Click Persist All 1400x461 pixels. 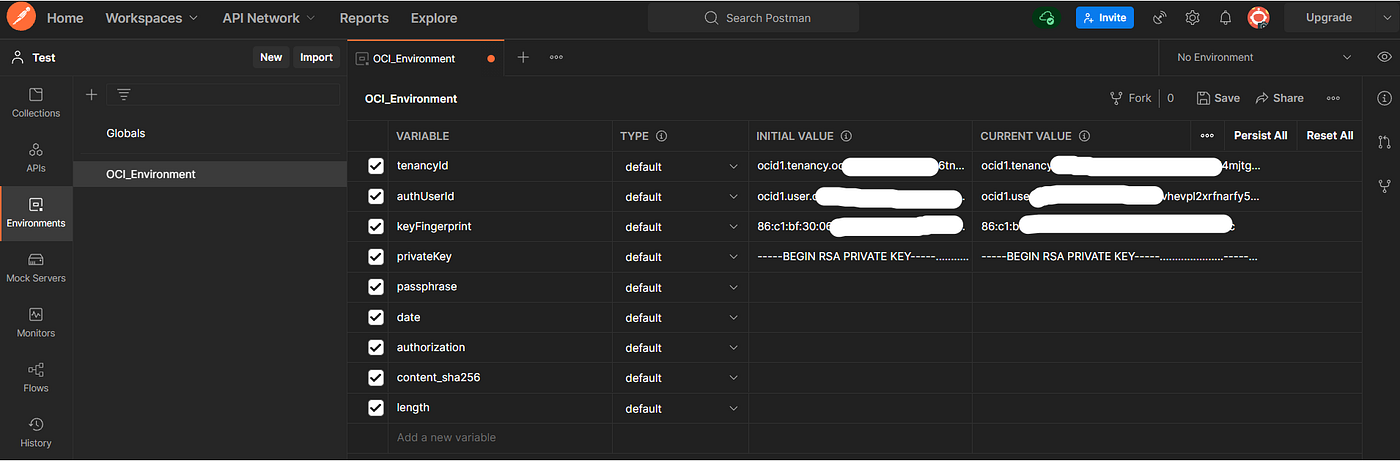coord(1260,135)
